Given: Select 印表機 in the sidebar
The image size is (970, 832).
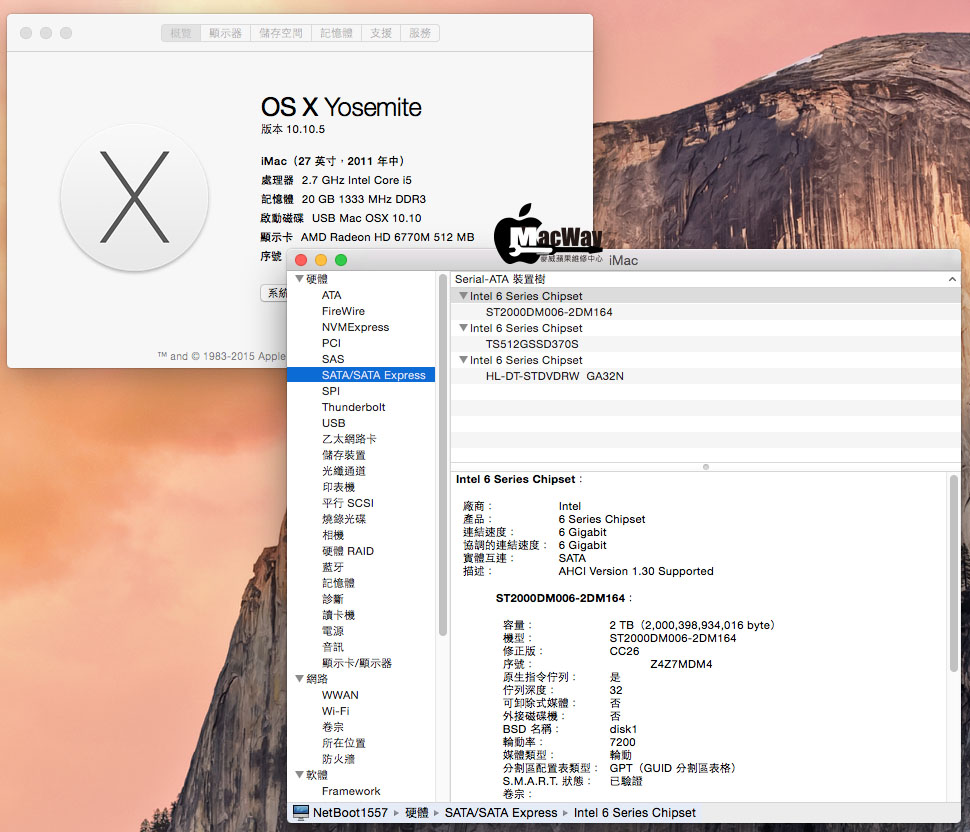Looking at the screenshot, I should 338,487.
